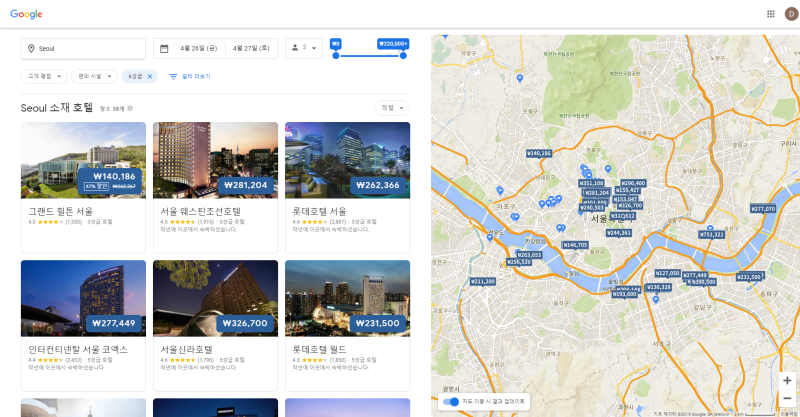Open the calendar icon in the date picker
Screen dimensions: 800x417
(164, 48)
